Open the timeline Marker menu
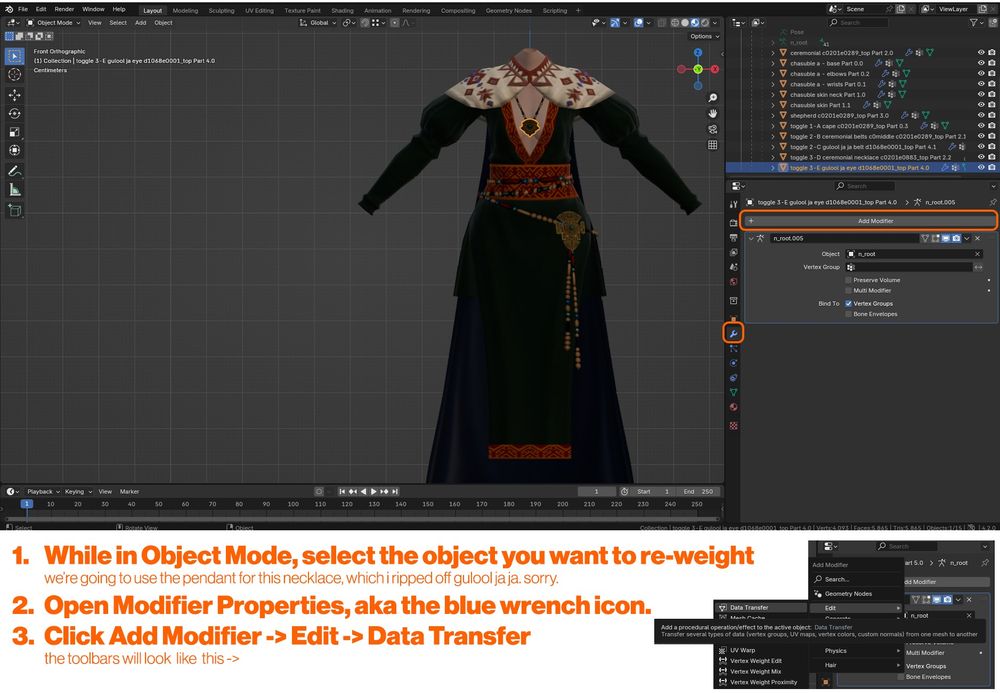 click(129, 492)
